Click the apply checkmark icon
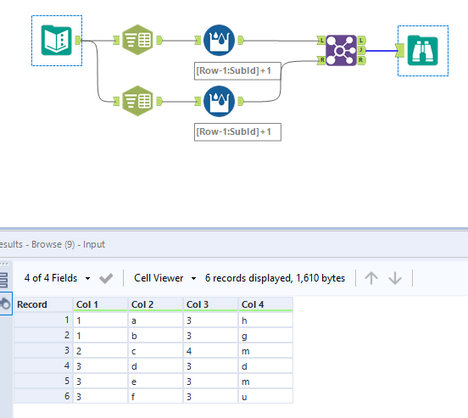Image resolution: width=468 pixels, height=418 pixels. click(x=106, y=278)
